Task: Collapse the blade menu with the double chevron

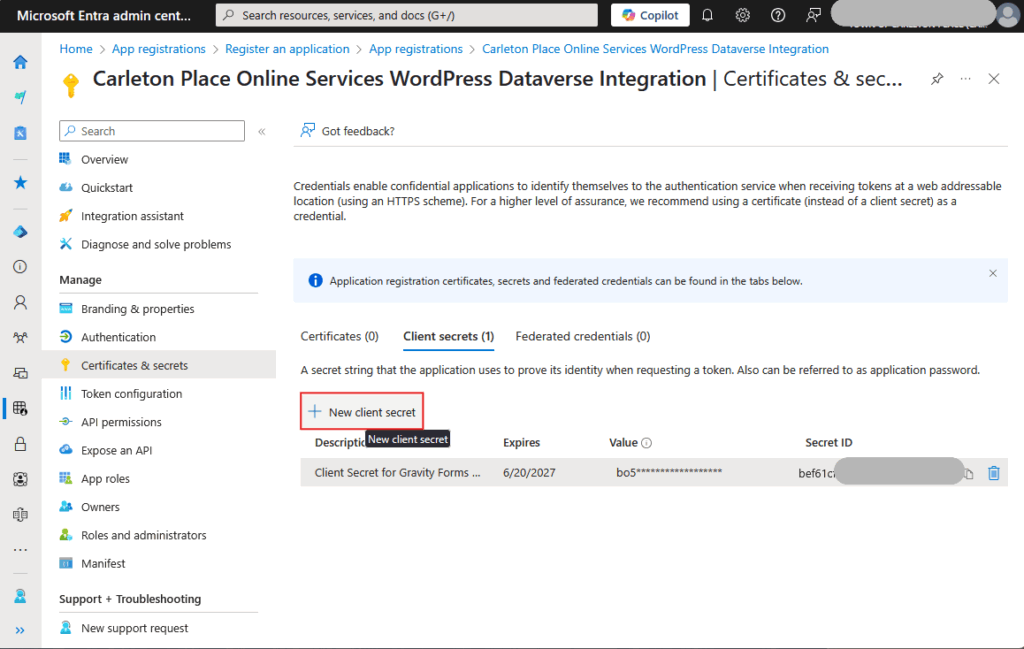Action: (261, 130)
